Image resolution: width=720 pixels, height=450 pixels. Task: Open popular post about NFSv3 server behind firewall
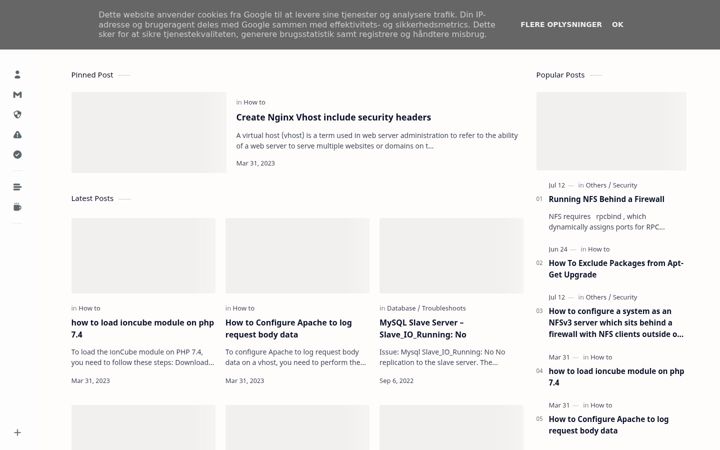tap(616, 322)
